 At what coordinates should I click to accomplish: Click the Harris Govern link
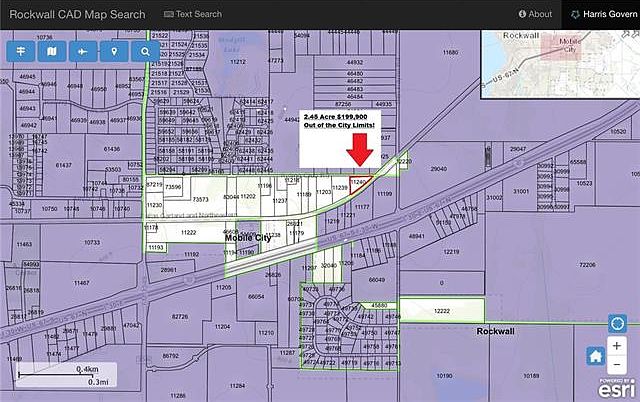pos(602,14)
